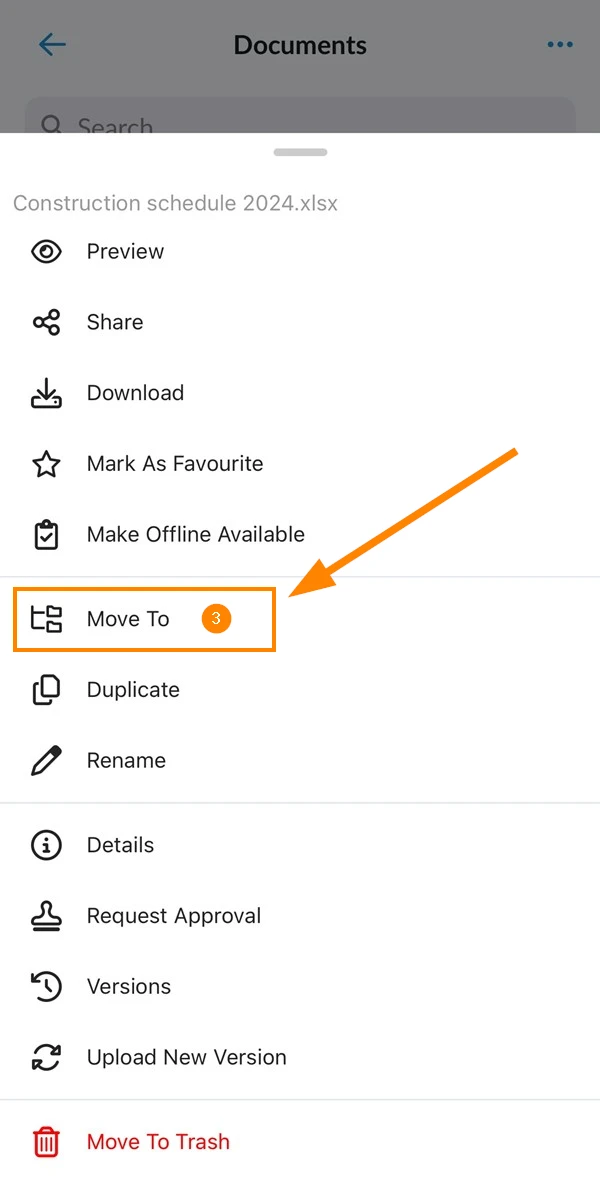Tap the Move To folder-tree icon

pos(46,618)
